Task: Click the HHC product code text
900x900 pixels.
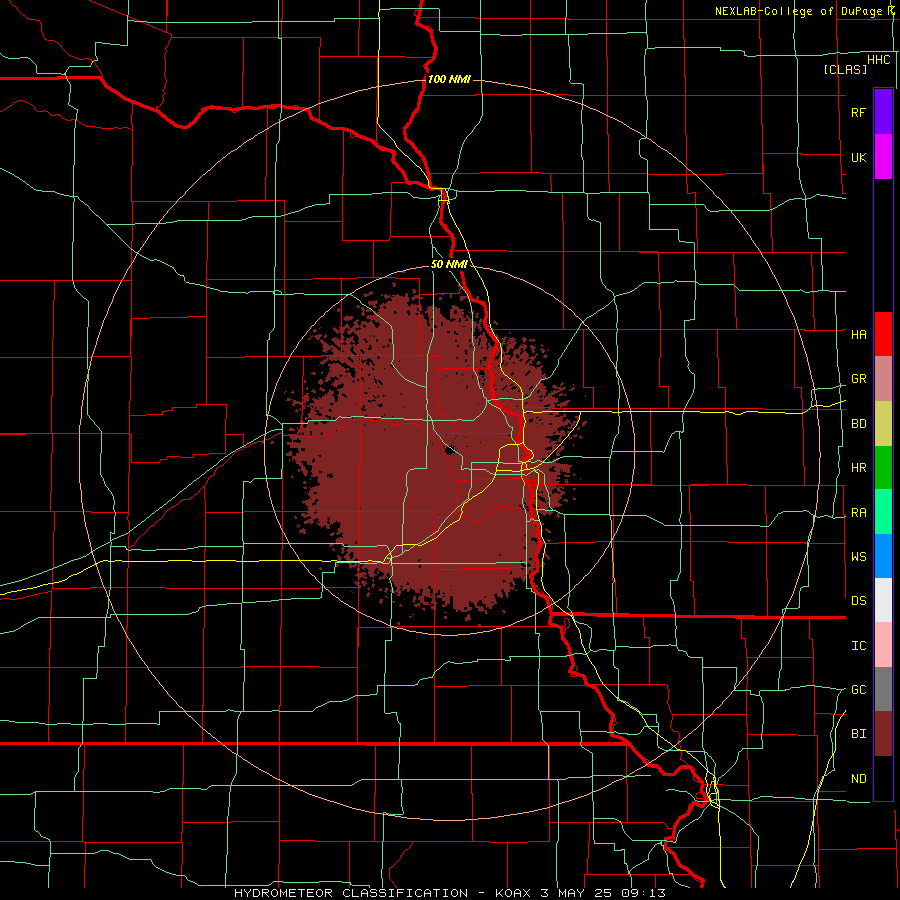Action: [x=878, y=60]
